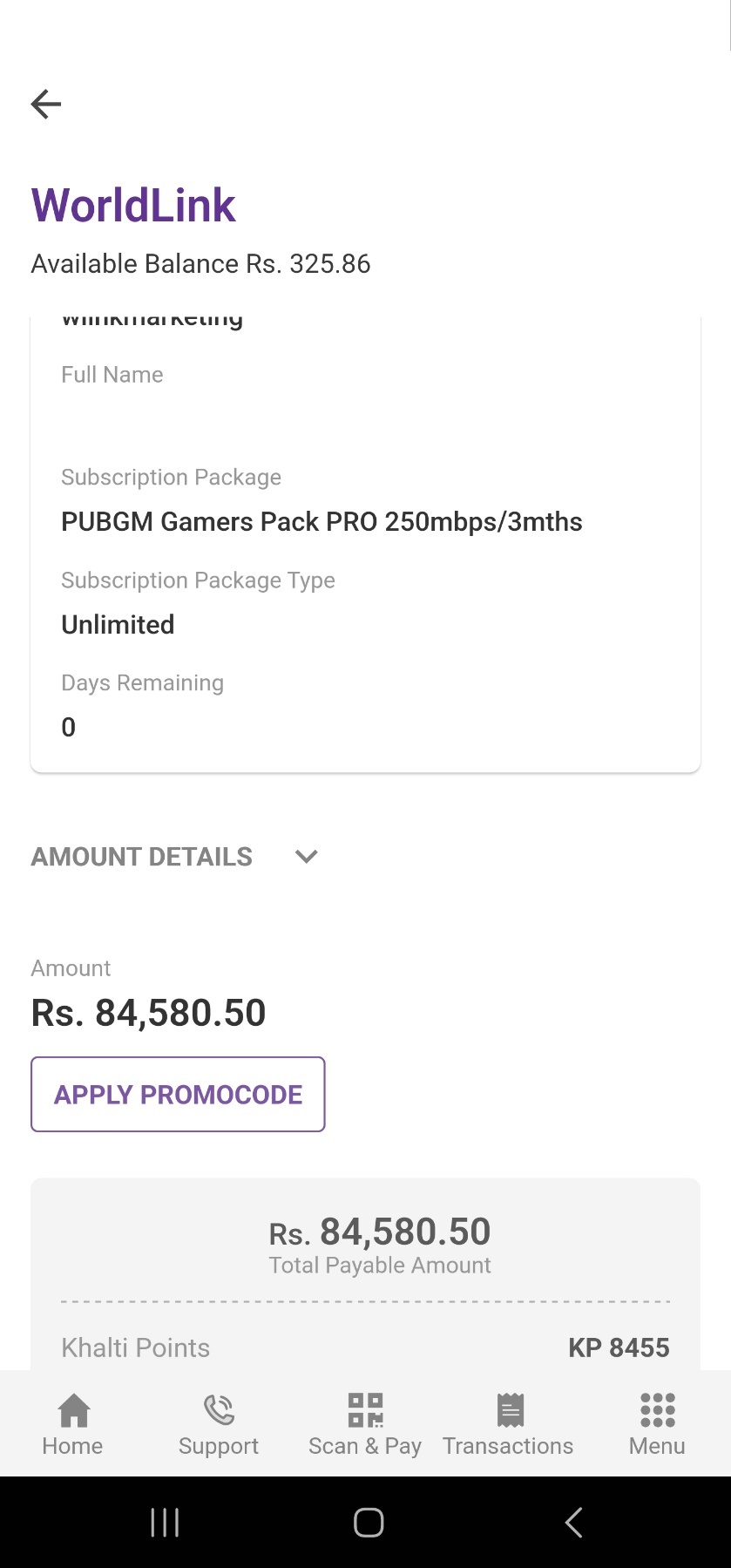Screen dimensions: 731x1568
Task: Tap Android recent apps button
Action: point(165,1523)
